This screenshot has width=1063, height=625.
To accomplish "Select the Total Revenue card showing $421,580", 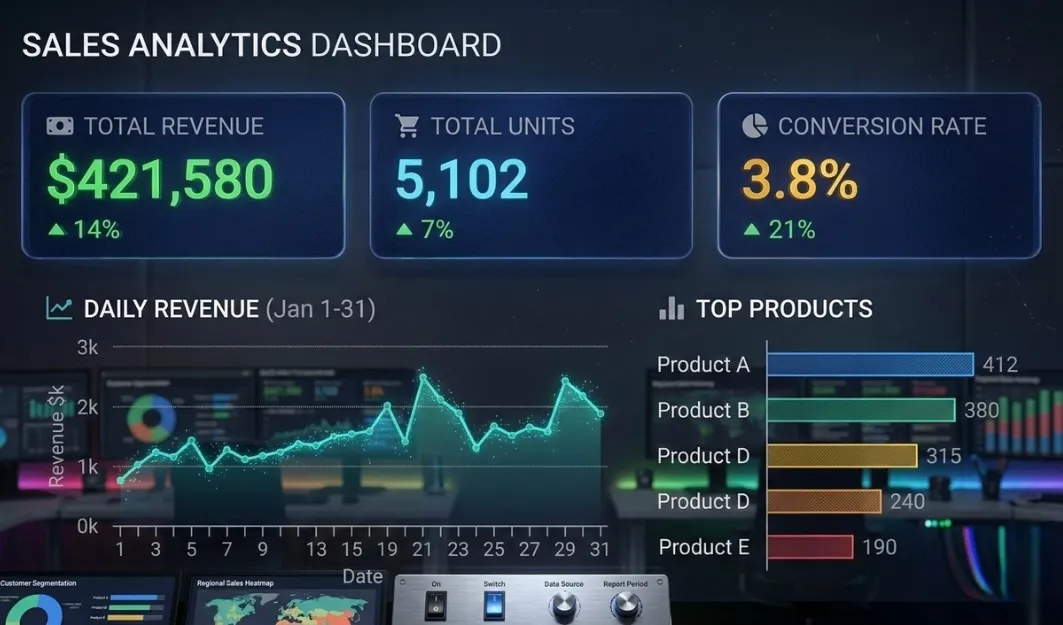I will click(x=183, y=176).
